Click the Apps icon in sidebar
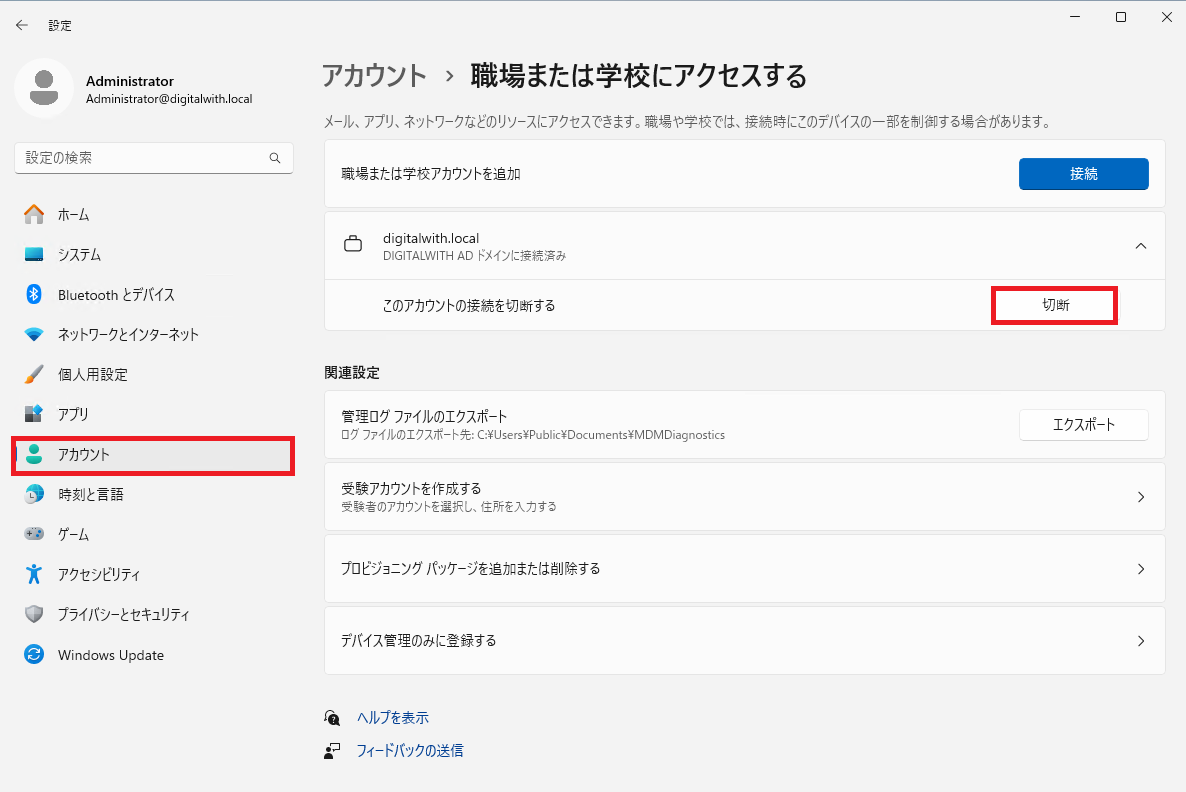This screenshot has height=792, width=1186. pos(34,414)
